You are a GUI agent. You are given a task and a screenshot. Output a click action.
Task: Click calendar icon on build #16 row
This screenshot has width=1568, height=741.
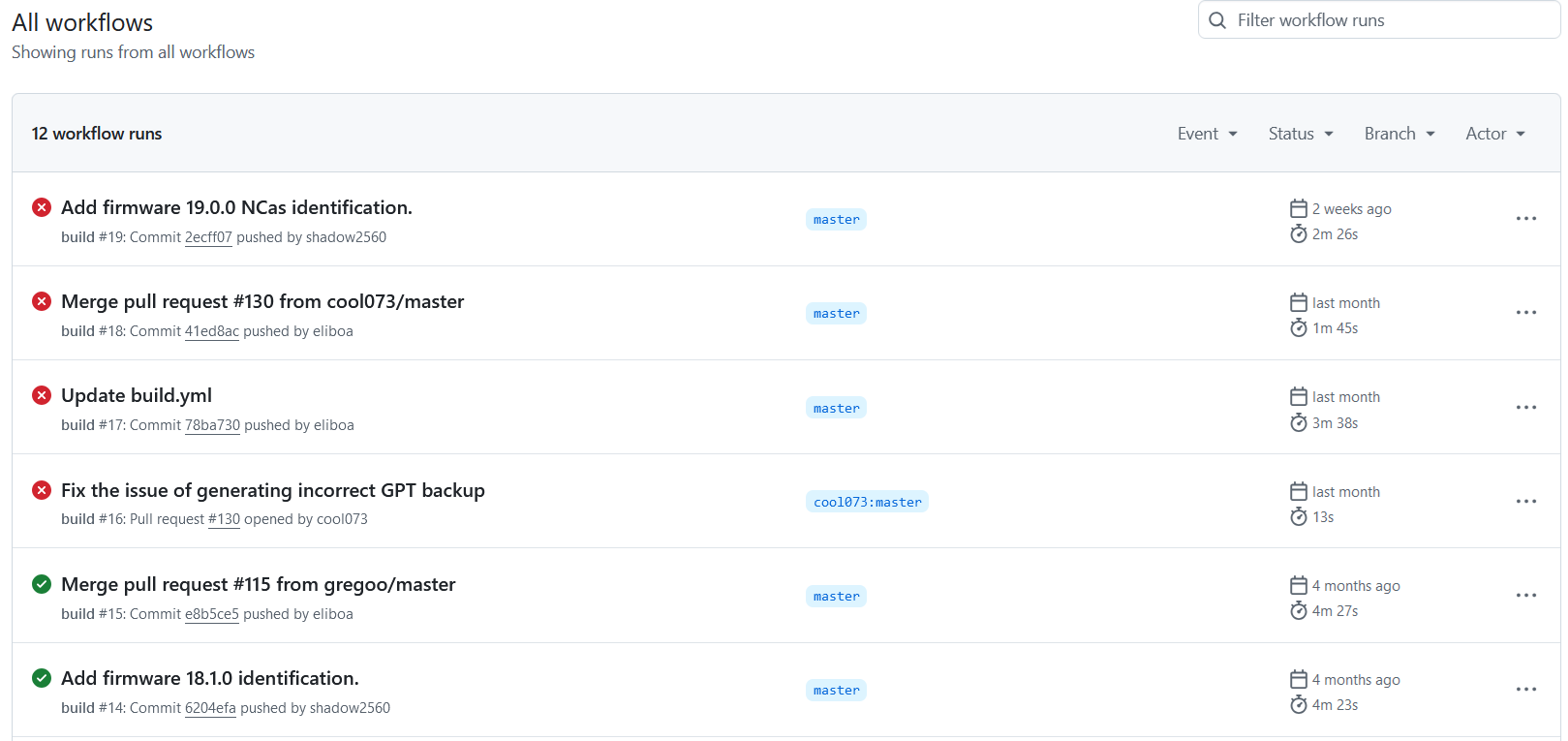[x=1299, y=491]
